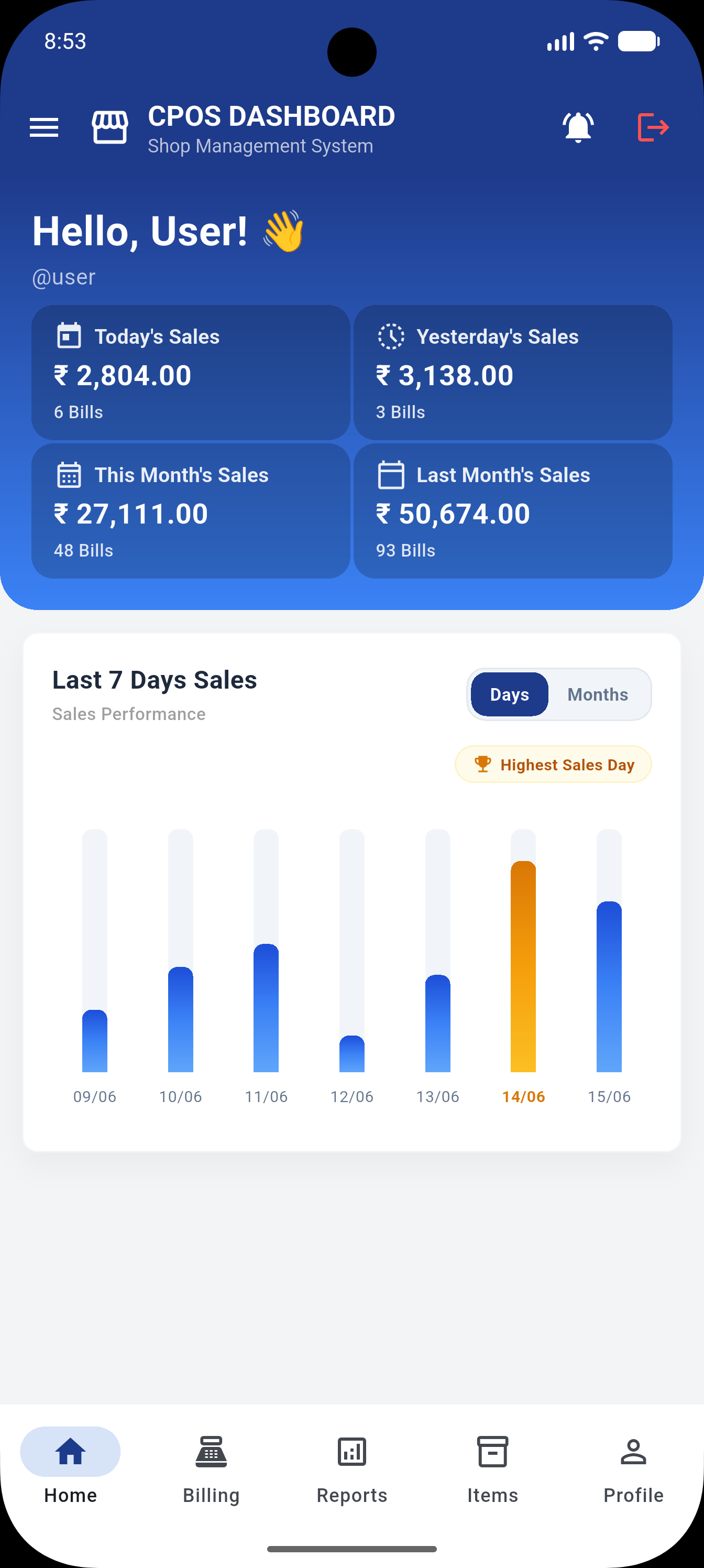View Last Month's Sales card
Viewport: 704px width, 1568px height.
click(513, 510)
